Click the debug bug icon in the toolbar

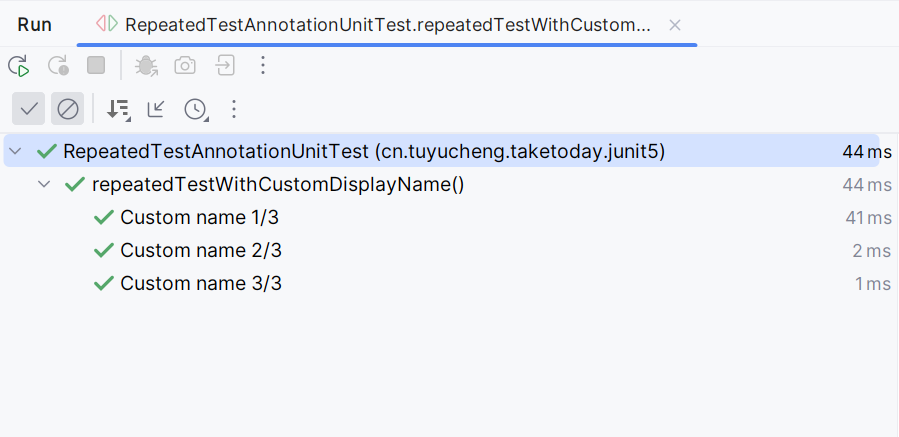click(x=146, y=65)
